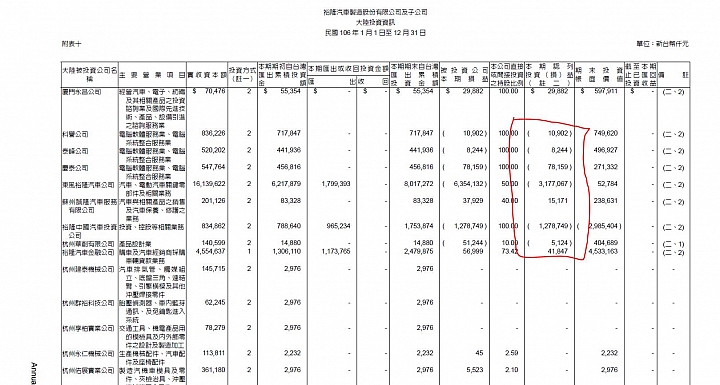
Task: Click the capital value 113,811
Action: [214, 353]
